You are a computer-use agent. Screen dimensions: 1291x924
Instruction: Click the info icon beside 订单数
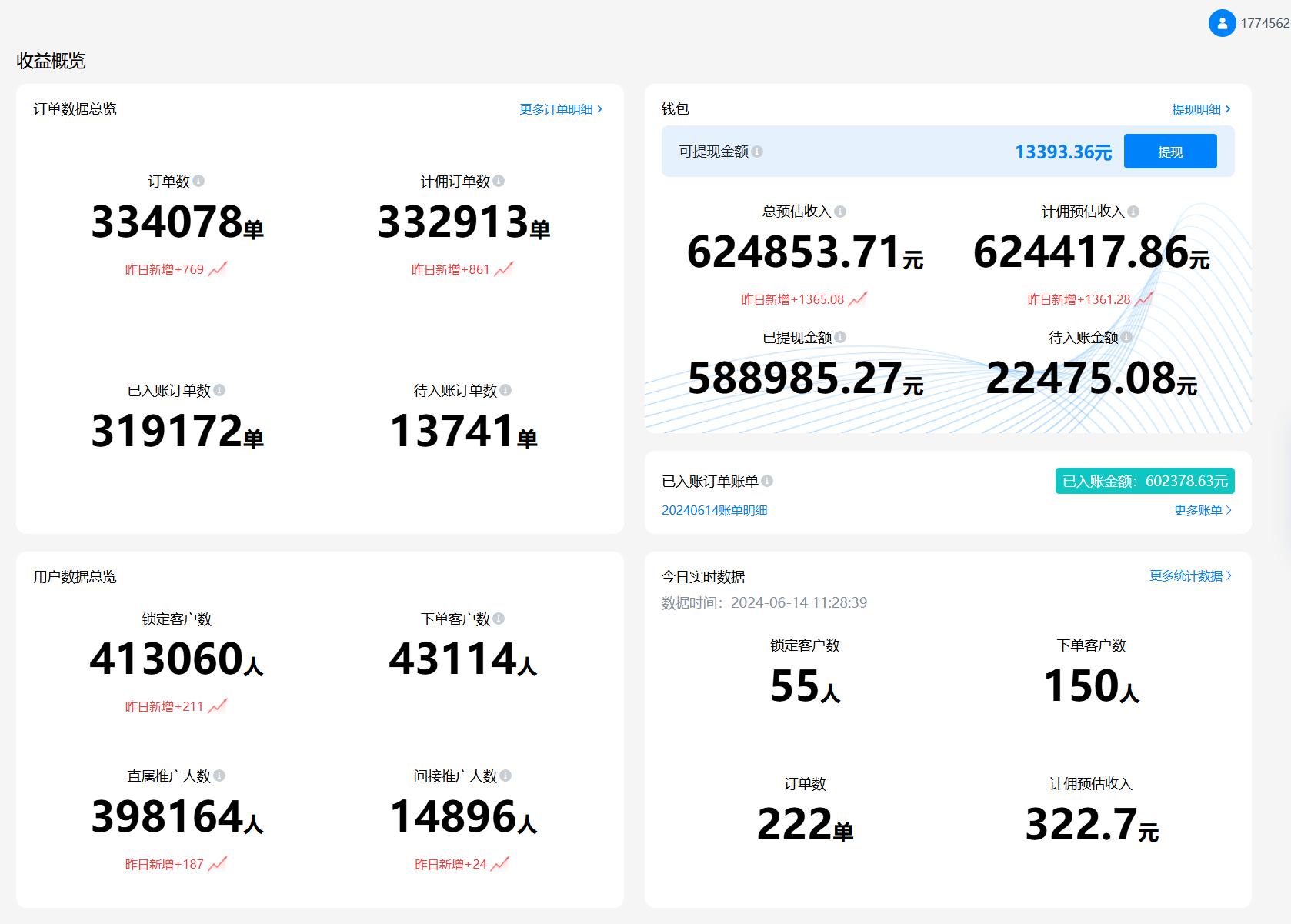coord(198,181)
